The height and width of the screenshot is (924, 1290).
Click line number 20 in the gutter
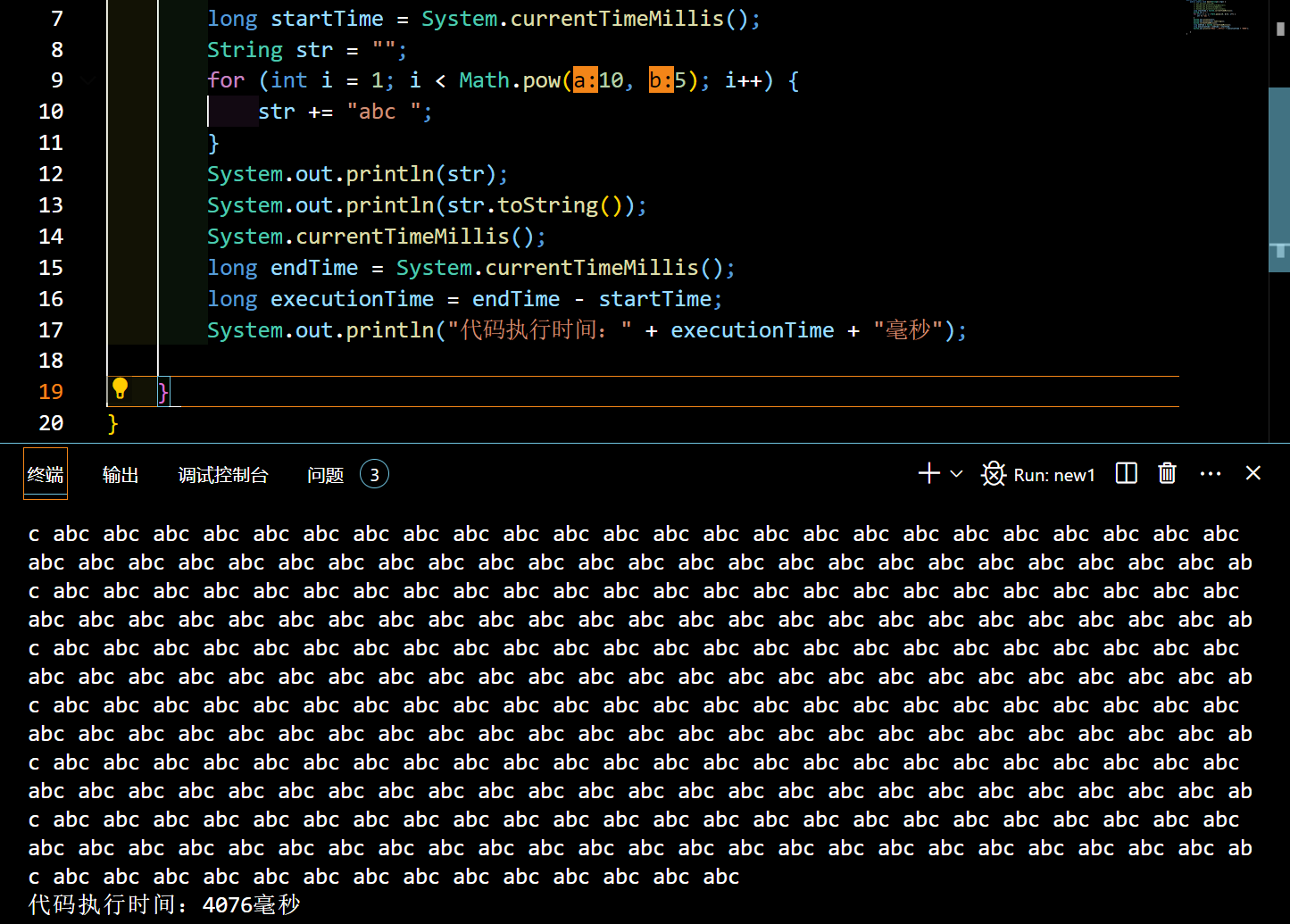pos(51,423)
